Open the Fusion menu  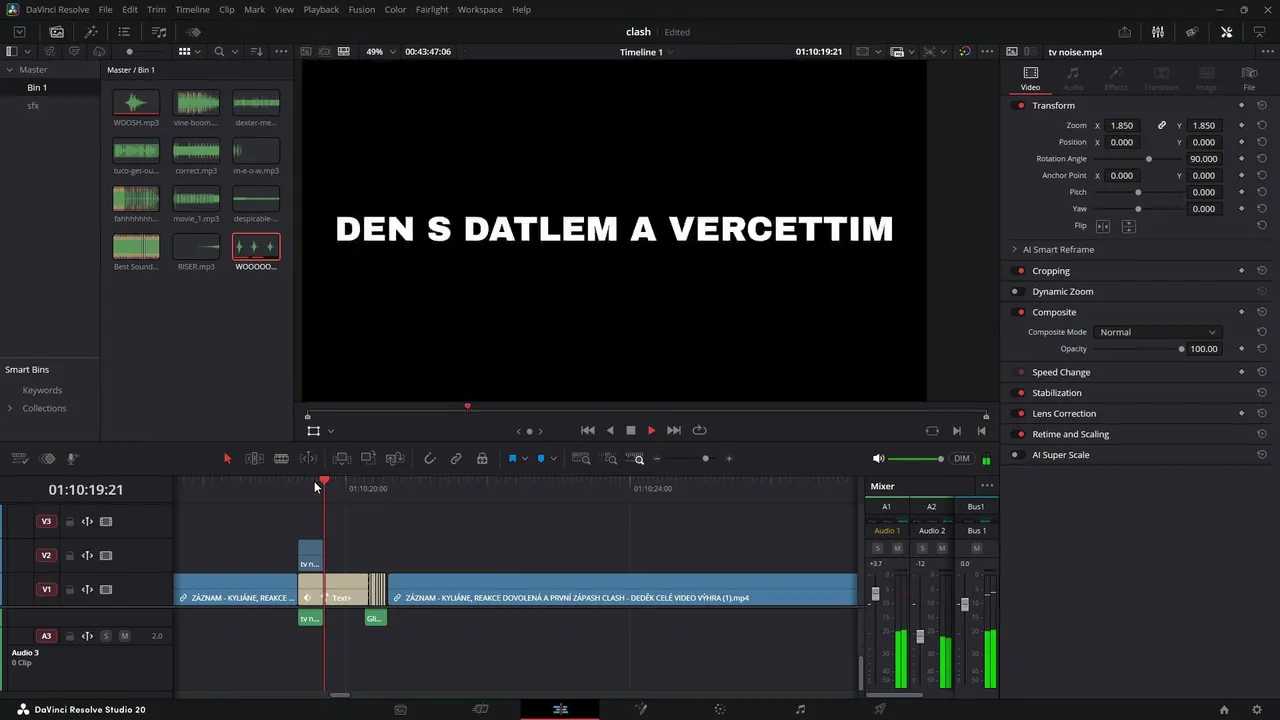[x=362, y=9]
